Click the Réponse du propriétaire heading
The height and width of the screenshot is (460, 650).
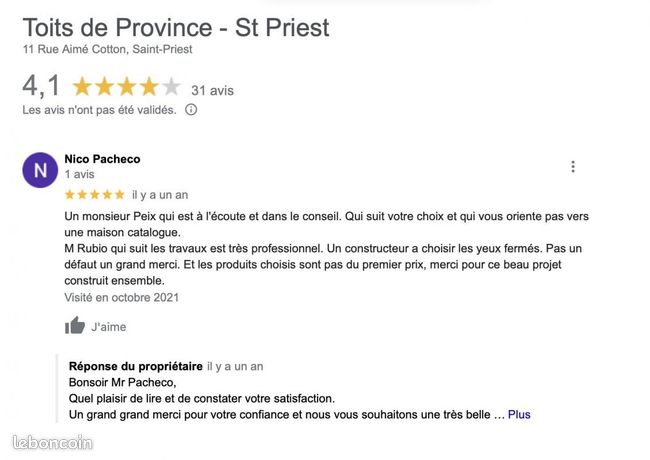[136, 366]
